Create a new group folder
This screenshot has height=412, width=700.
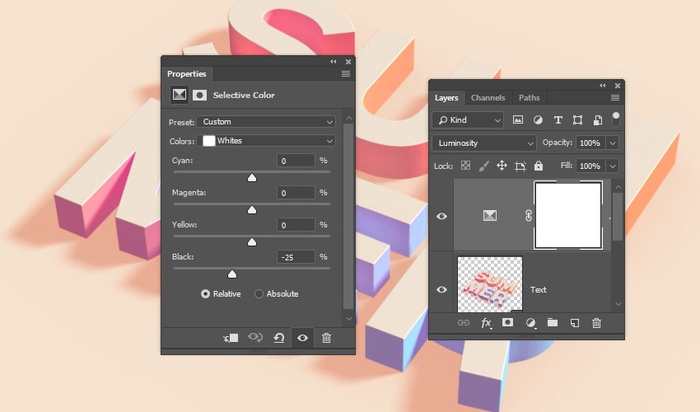pyautogui.click(x=553, y=323)
